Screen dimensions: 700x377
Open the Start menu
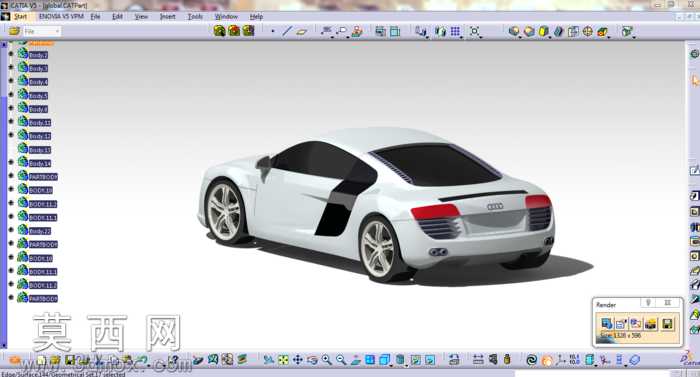point(20,17)
